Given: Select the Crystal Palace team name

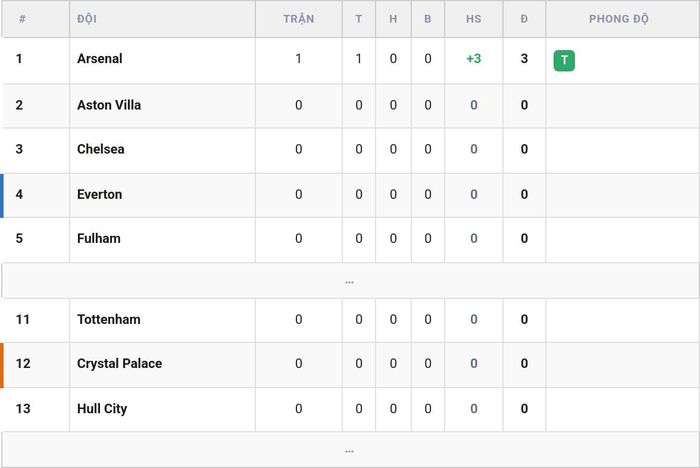Looking at the screenshot, I should pos(119,364).
